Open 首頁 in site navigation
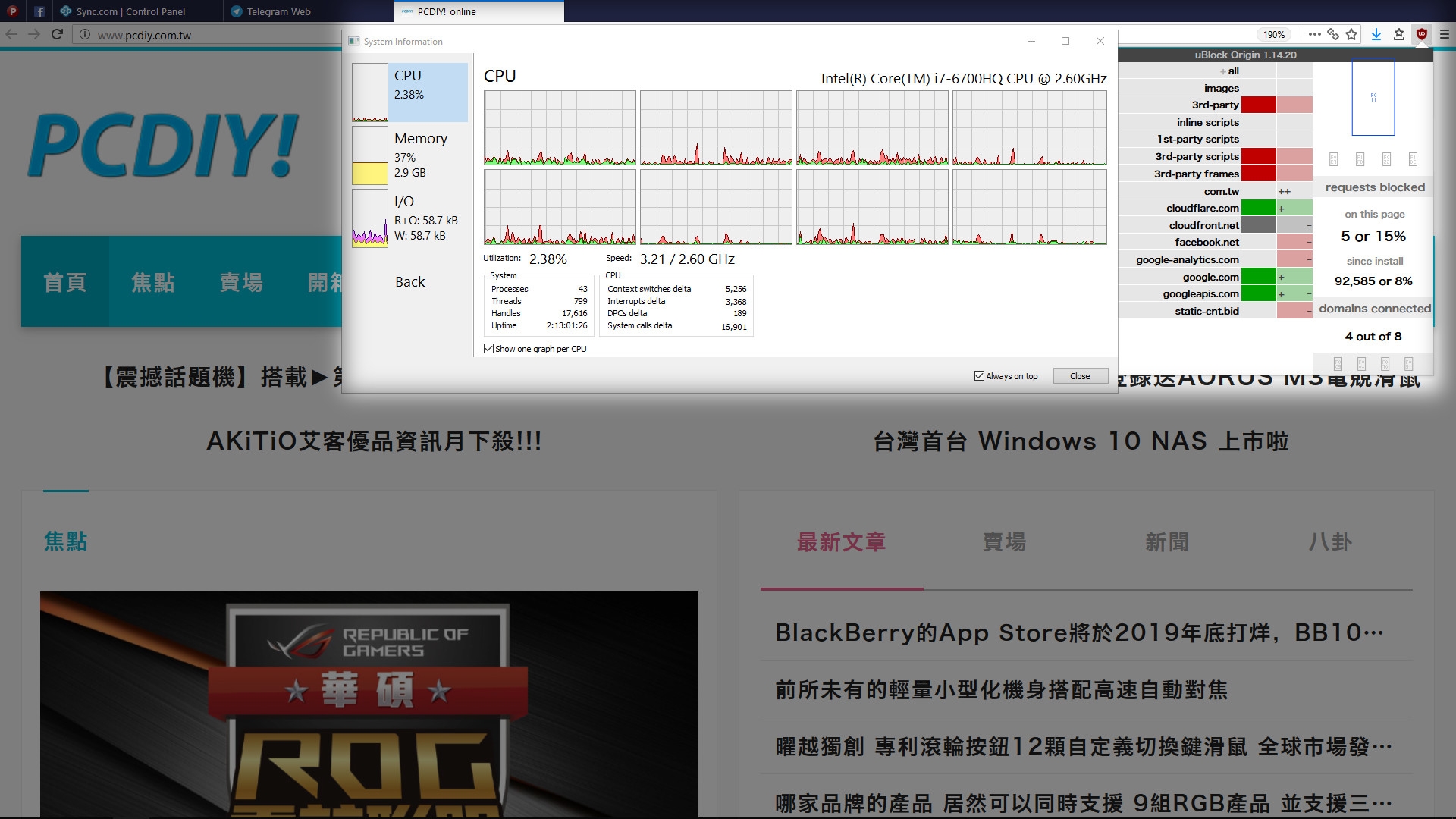1456x819 pixels. [65, 281]
